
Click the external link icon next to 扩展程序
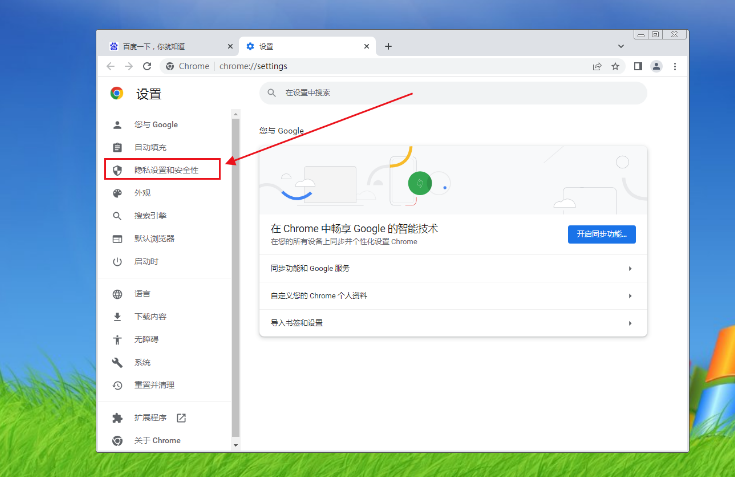(x=181, y=418)
